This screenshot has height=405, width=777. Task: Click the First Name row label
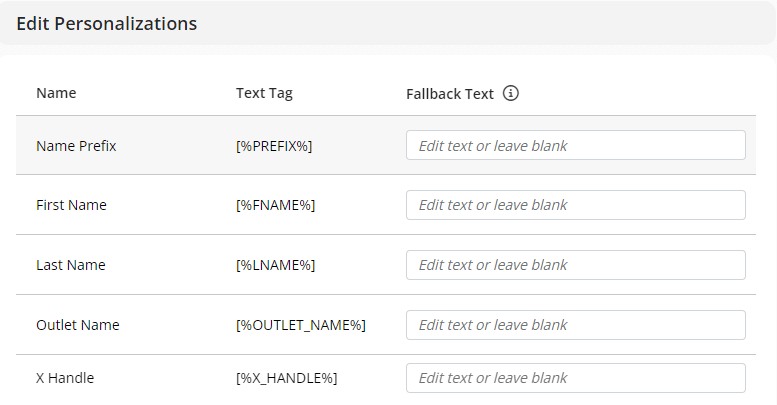(x=71, y=205)
